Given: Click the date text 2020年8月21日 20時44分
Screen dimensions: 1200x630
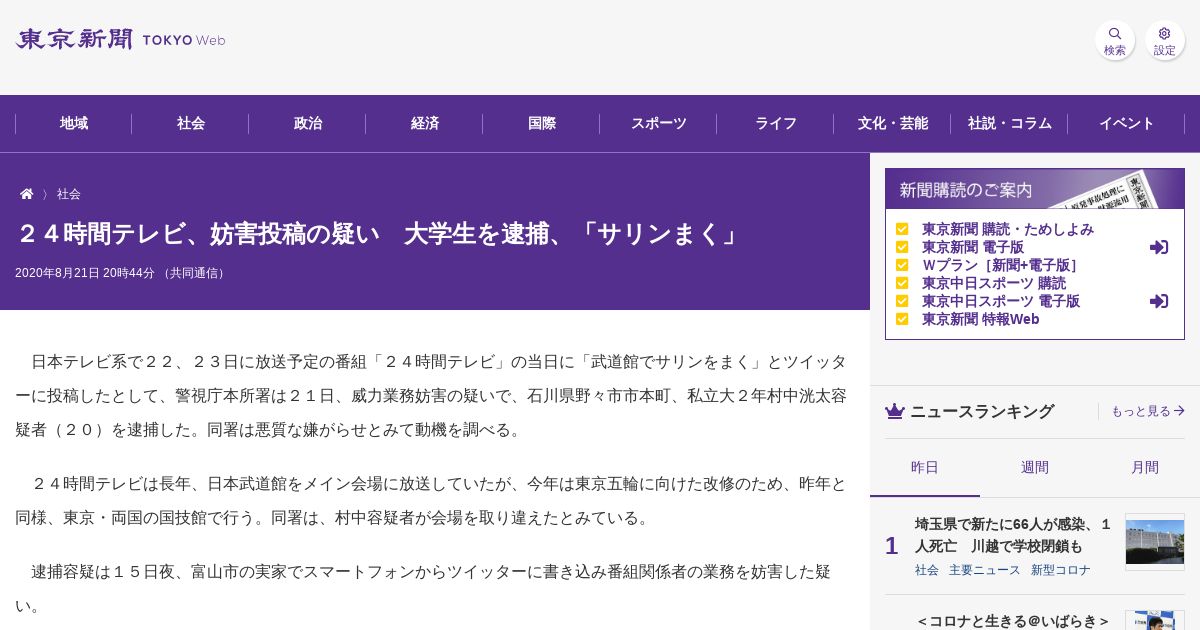Looking at the screenshot, I should (85, 273).
